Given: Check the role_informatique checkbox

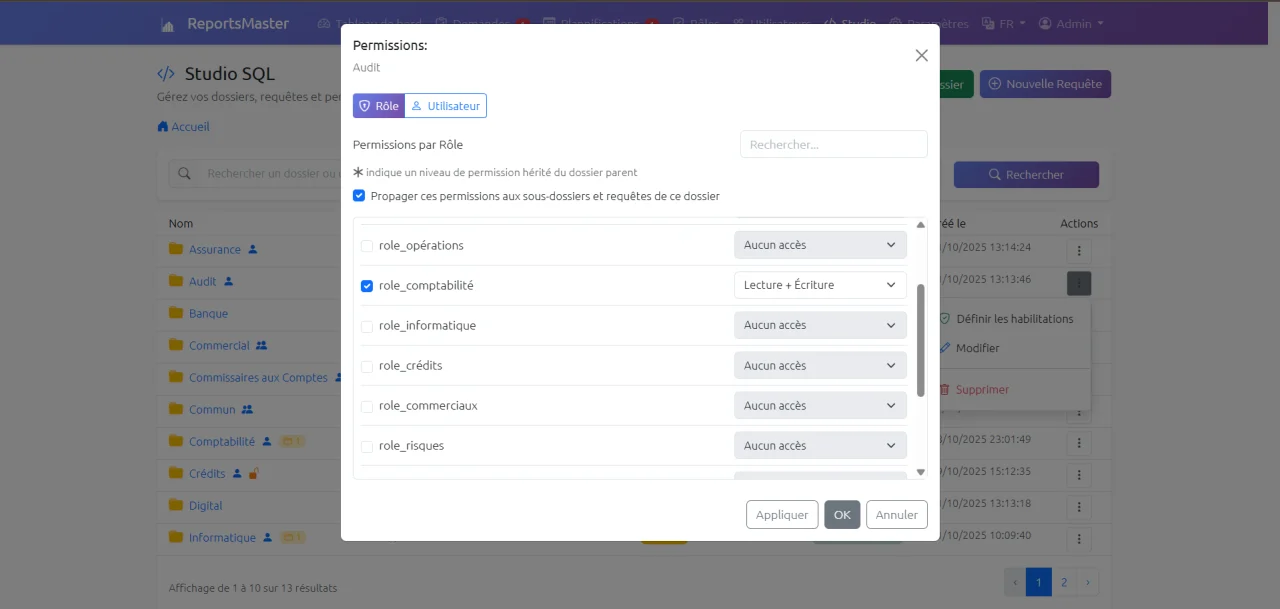Looking at the screenshot, I should 367,326.
